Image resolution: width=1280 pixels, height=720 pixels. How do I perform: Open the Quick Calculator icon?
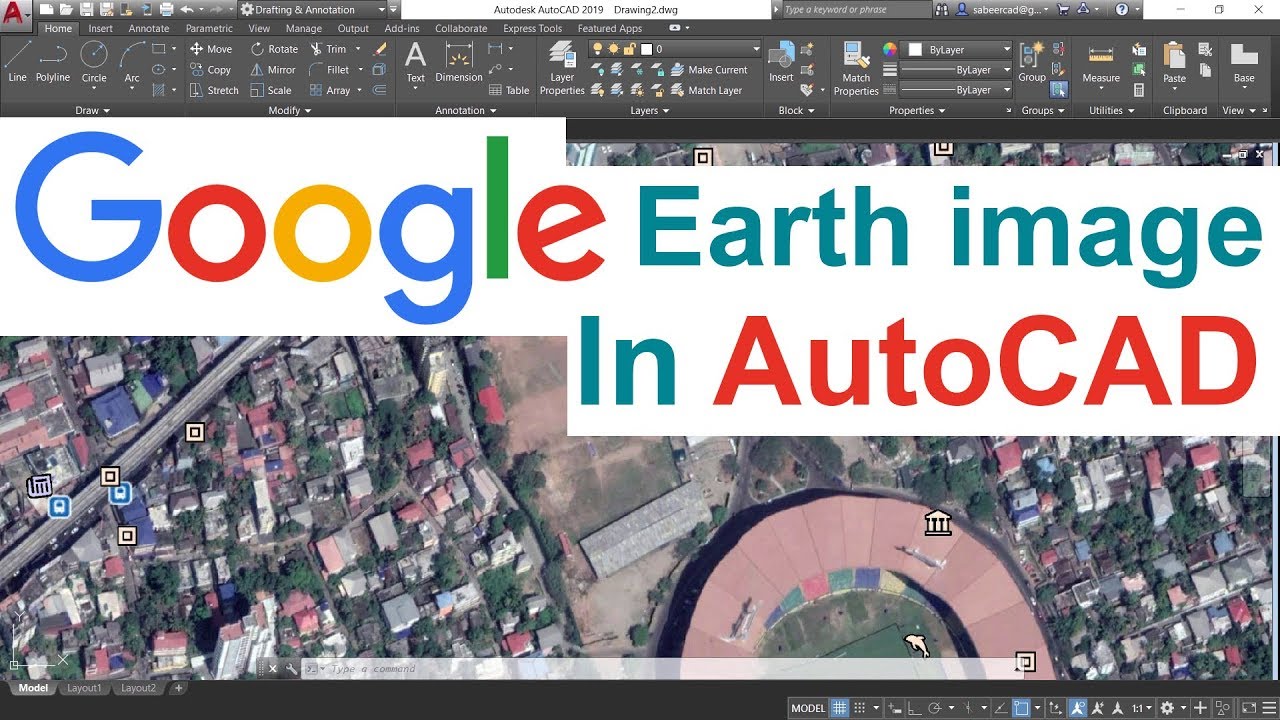coord(1139,90)
